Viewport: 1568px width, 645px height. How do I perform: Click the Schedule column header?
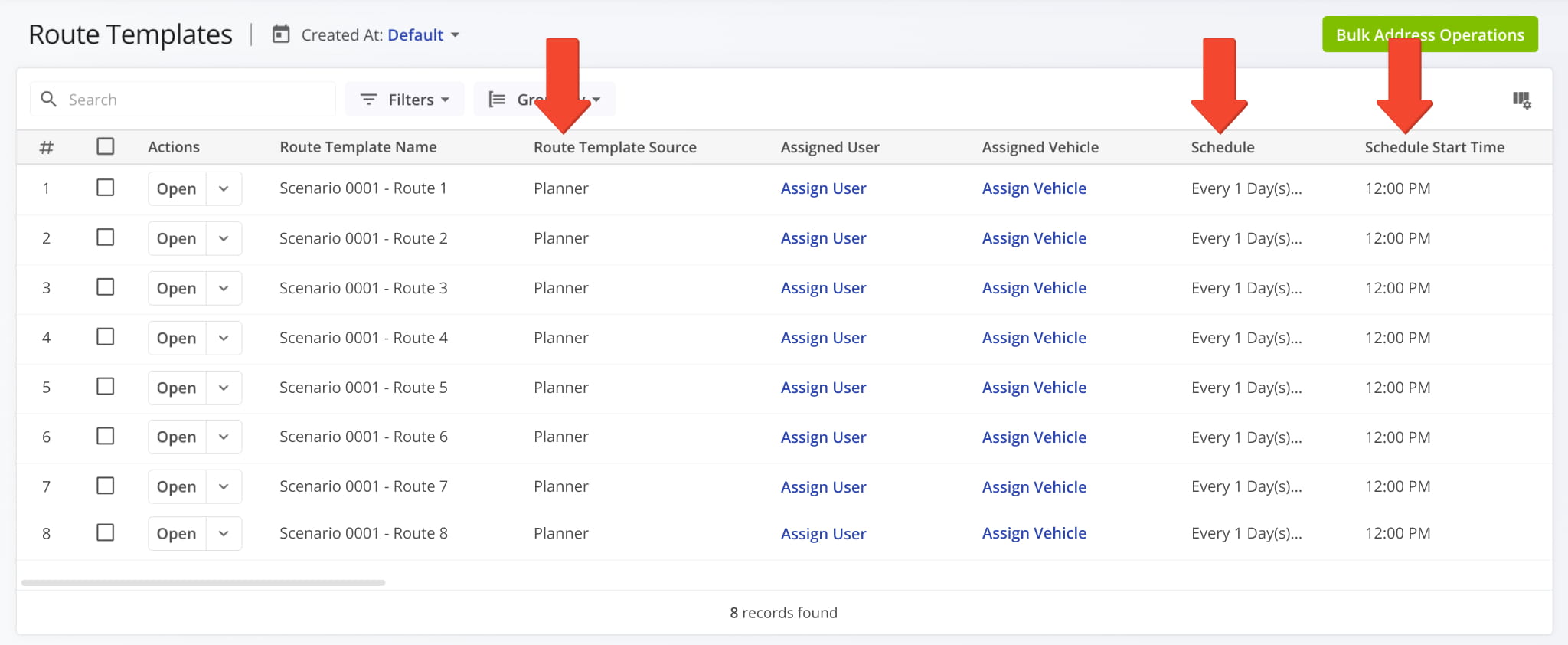click(x=1223, y=147)
